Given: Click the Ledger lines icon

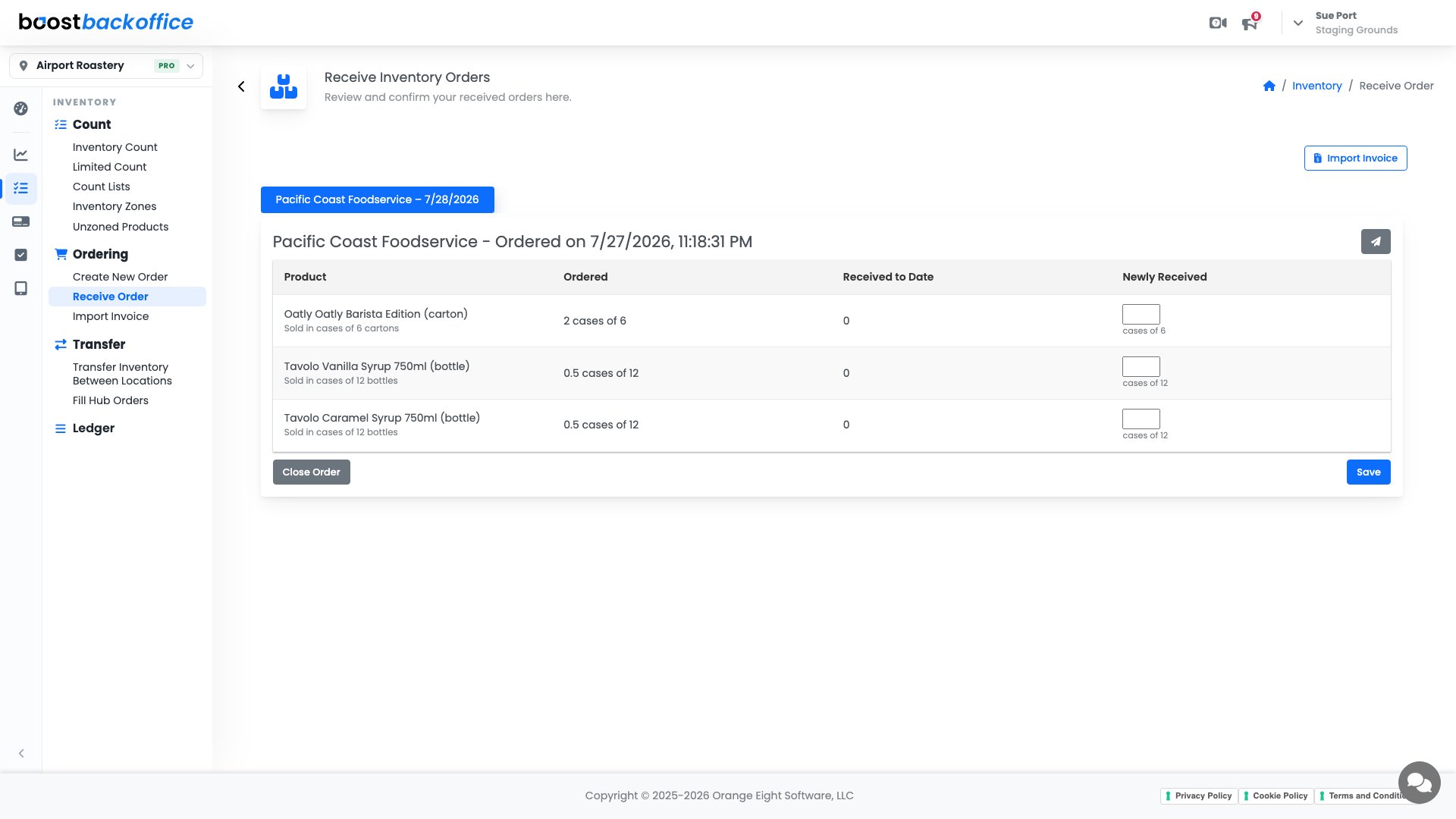Looking at the screenshot, I should pyautogui.click(x=61, y=428).
